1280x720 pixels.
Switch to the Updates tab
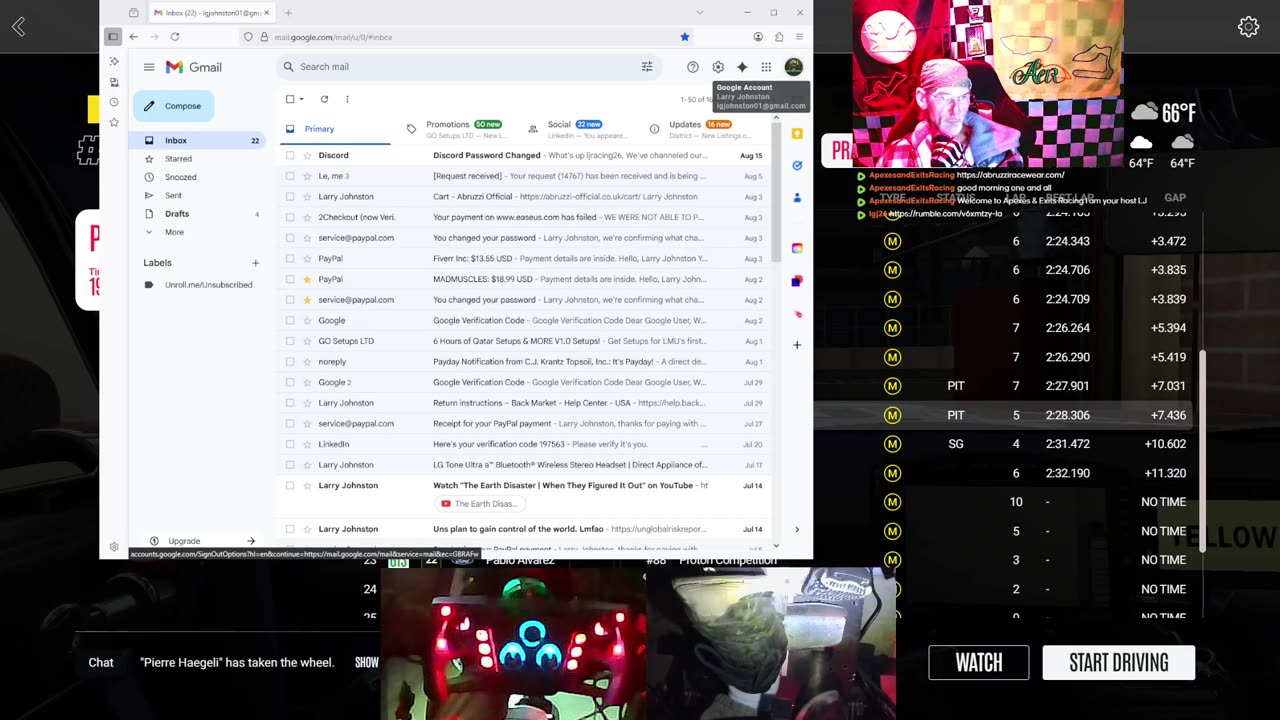[700, 129]
